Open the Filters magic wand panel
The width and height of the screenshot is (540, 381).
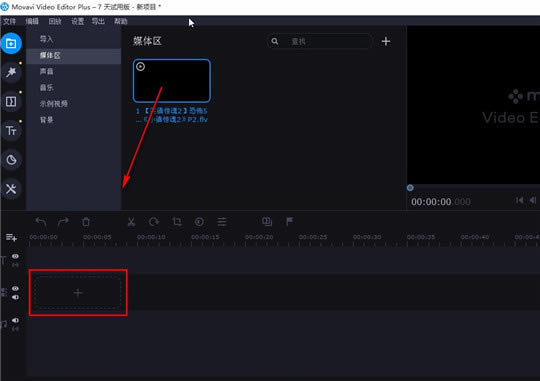[11, 72]
